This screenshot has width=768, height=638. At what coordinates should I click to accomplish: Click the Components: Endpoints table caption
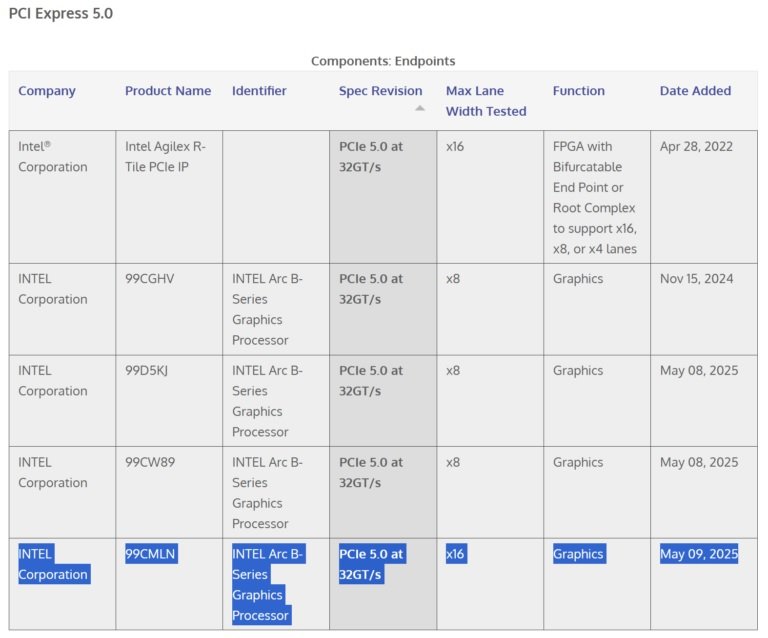pyautogui.click(x=383, y=61)
